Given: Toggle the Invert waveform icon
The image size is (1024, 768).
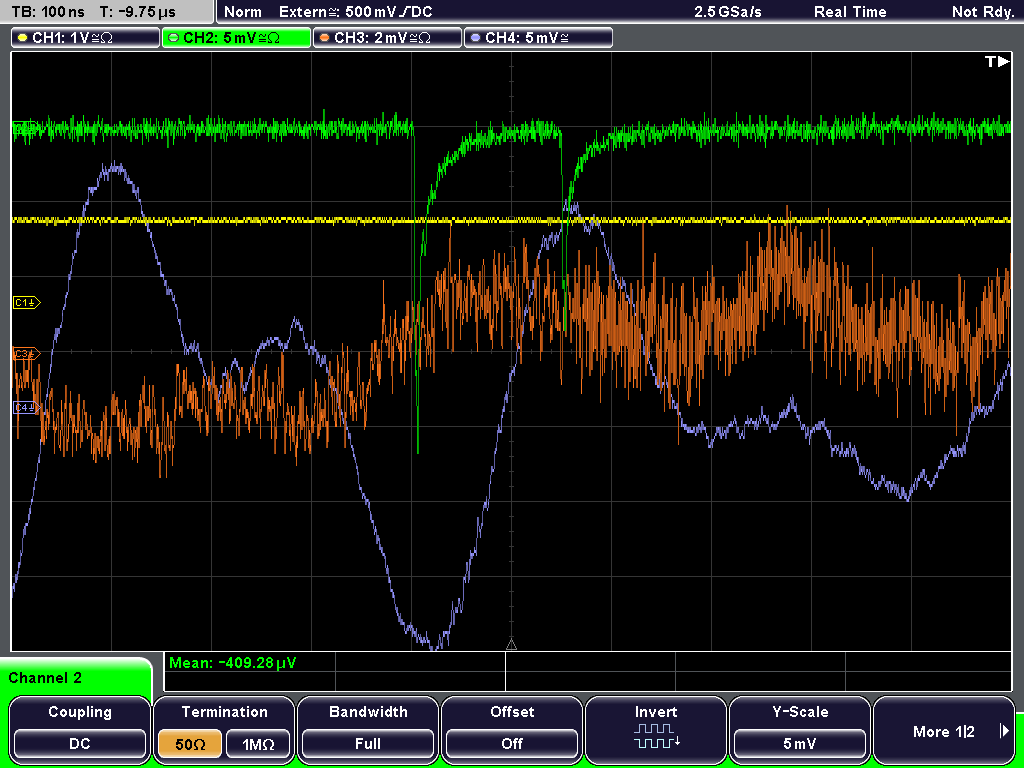Looking at the screenshot, I should coord(656,735).
